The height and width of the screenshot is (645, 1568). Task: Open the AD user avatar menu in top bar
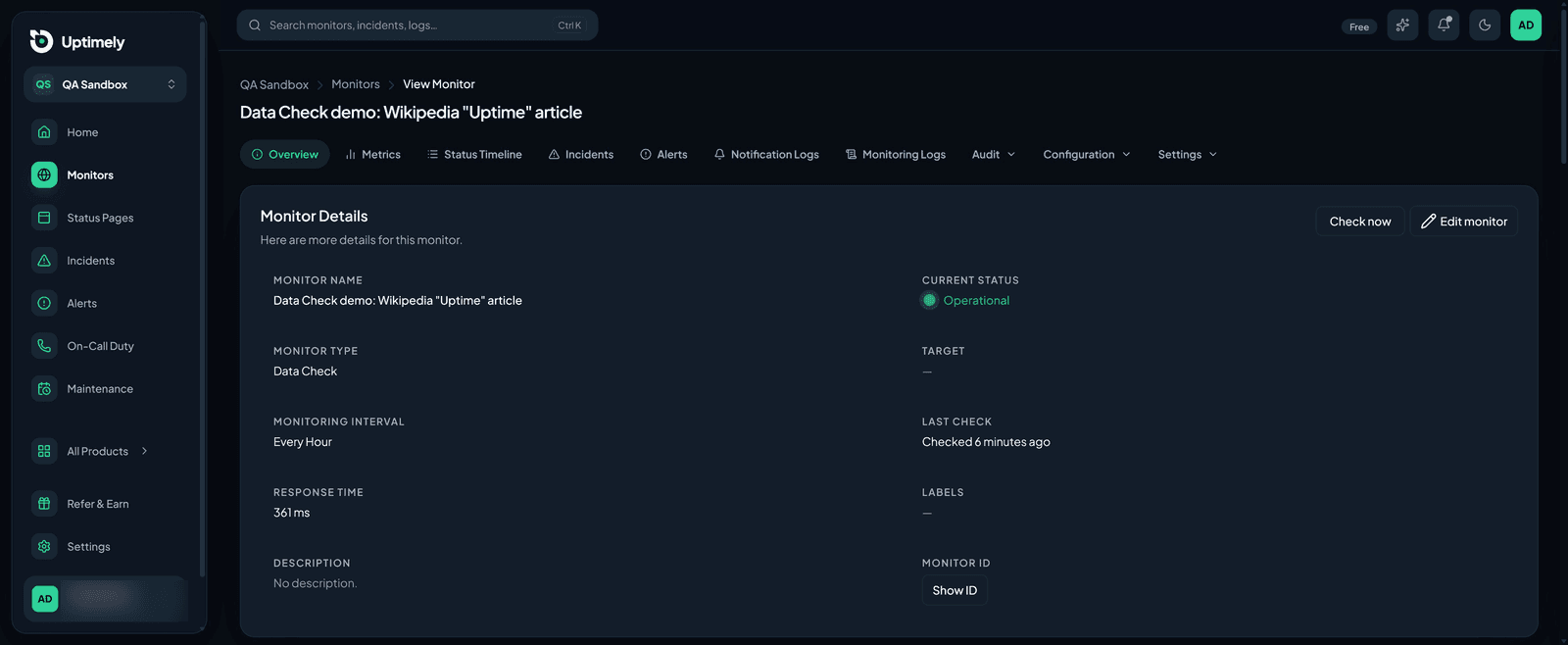(x=1526, y=25)
